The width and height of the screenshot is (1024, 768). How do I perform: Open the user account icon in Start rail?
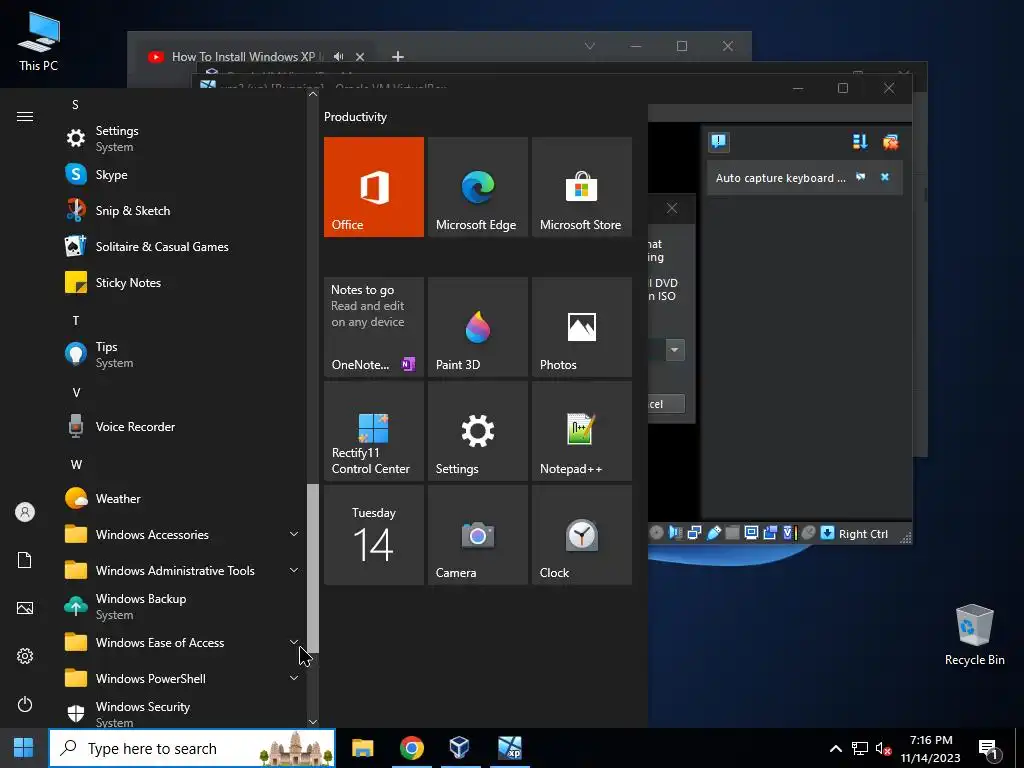[25, 512]
